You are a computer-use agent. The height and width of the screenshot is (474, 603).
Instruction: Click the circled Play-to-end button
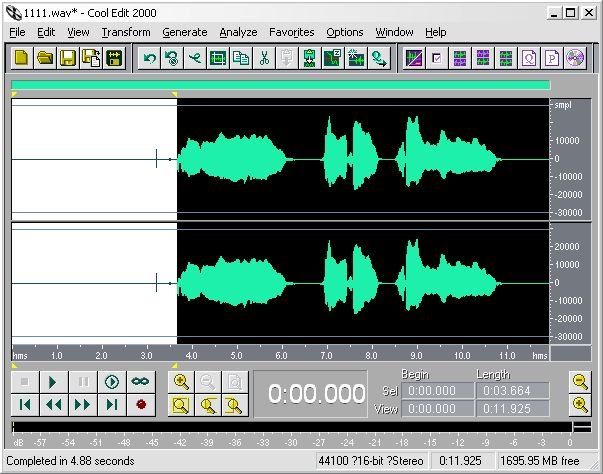pyautogui.click(x=112, y=382)
